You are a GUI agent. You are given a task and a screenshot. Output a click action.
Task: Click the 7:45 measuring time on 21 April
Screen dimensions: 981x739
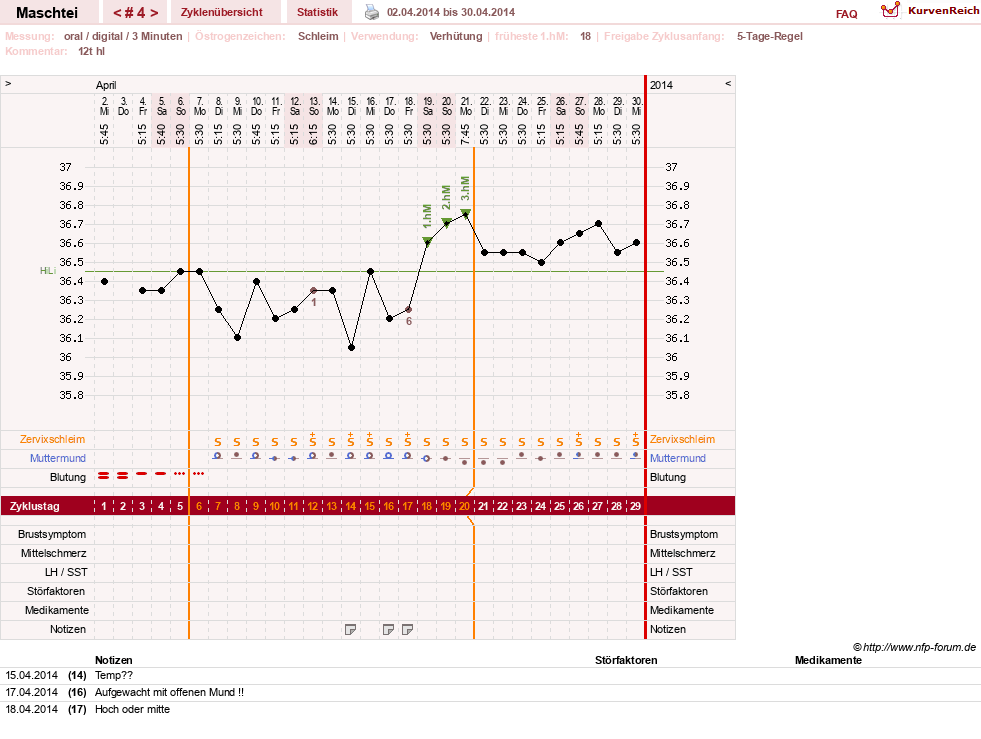point(465,134)
